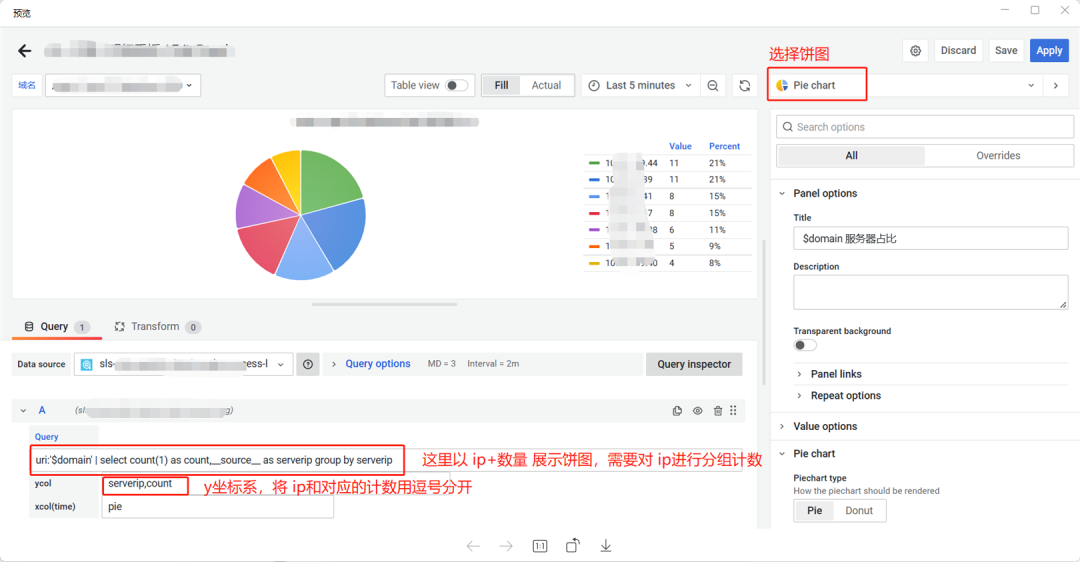Delete query A with trash icon
The width and height of the screenshot is (1080, 562).
pyautogui.click(x=718, y=410)
